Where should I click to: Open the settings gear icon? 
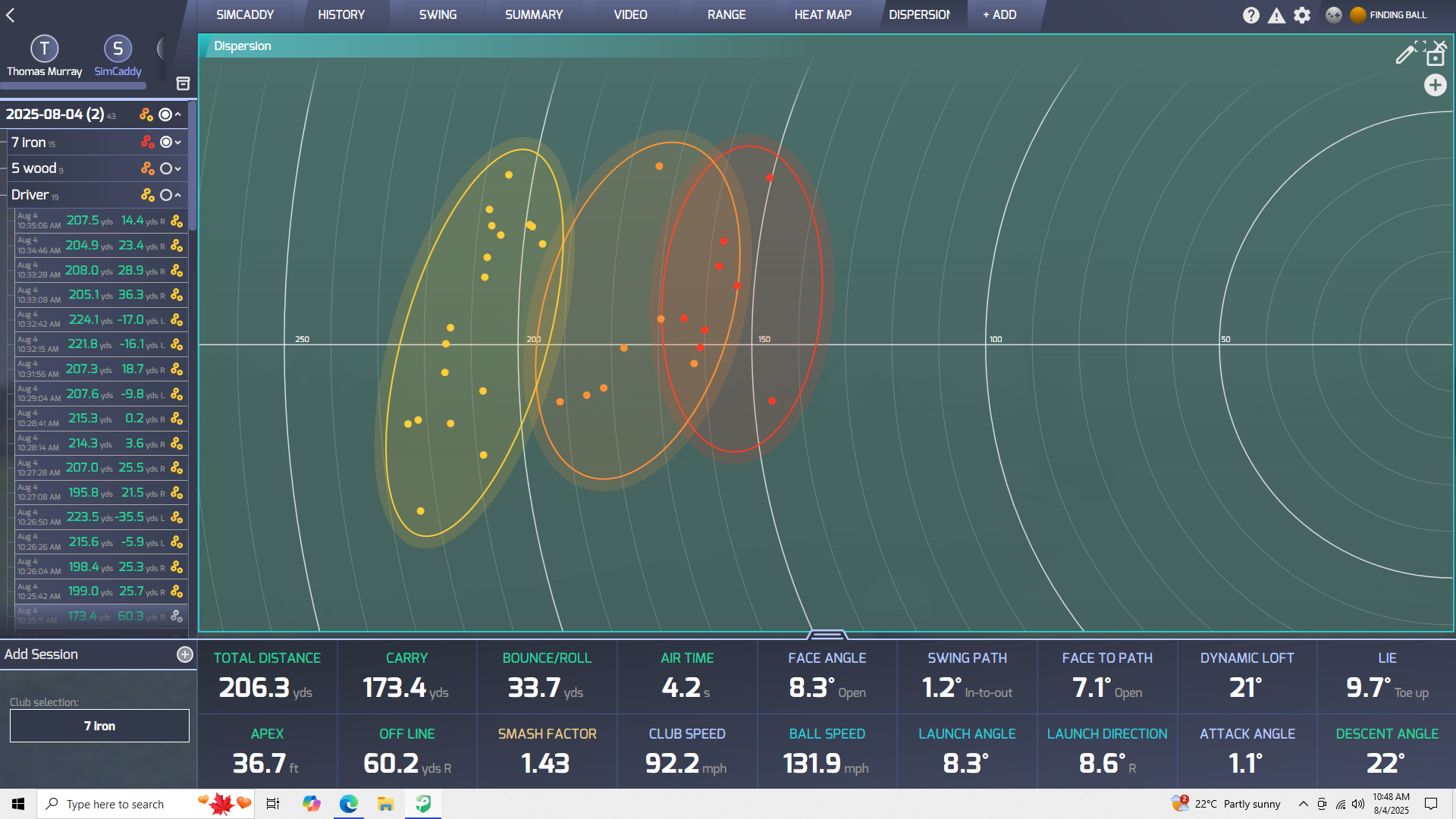pos(1302,15)
